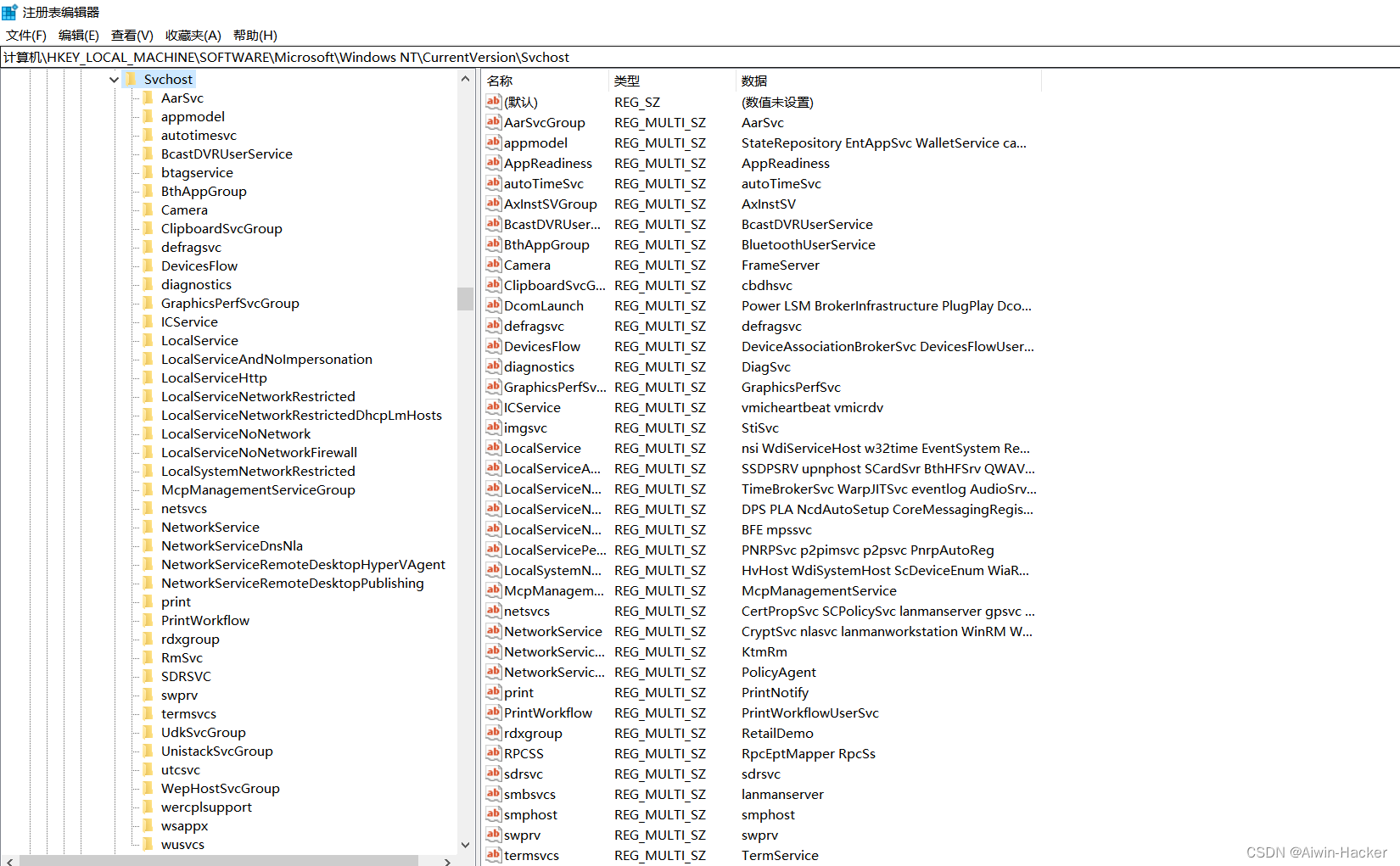
Task: Click the string icon of PrintWorkflow value
Action: click(494, 712)
